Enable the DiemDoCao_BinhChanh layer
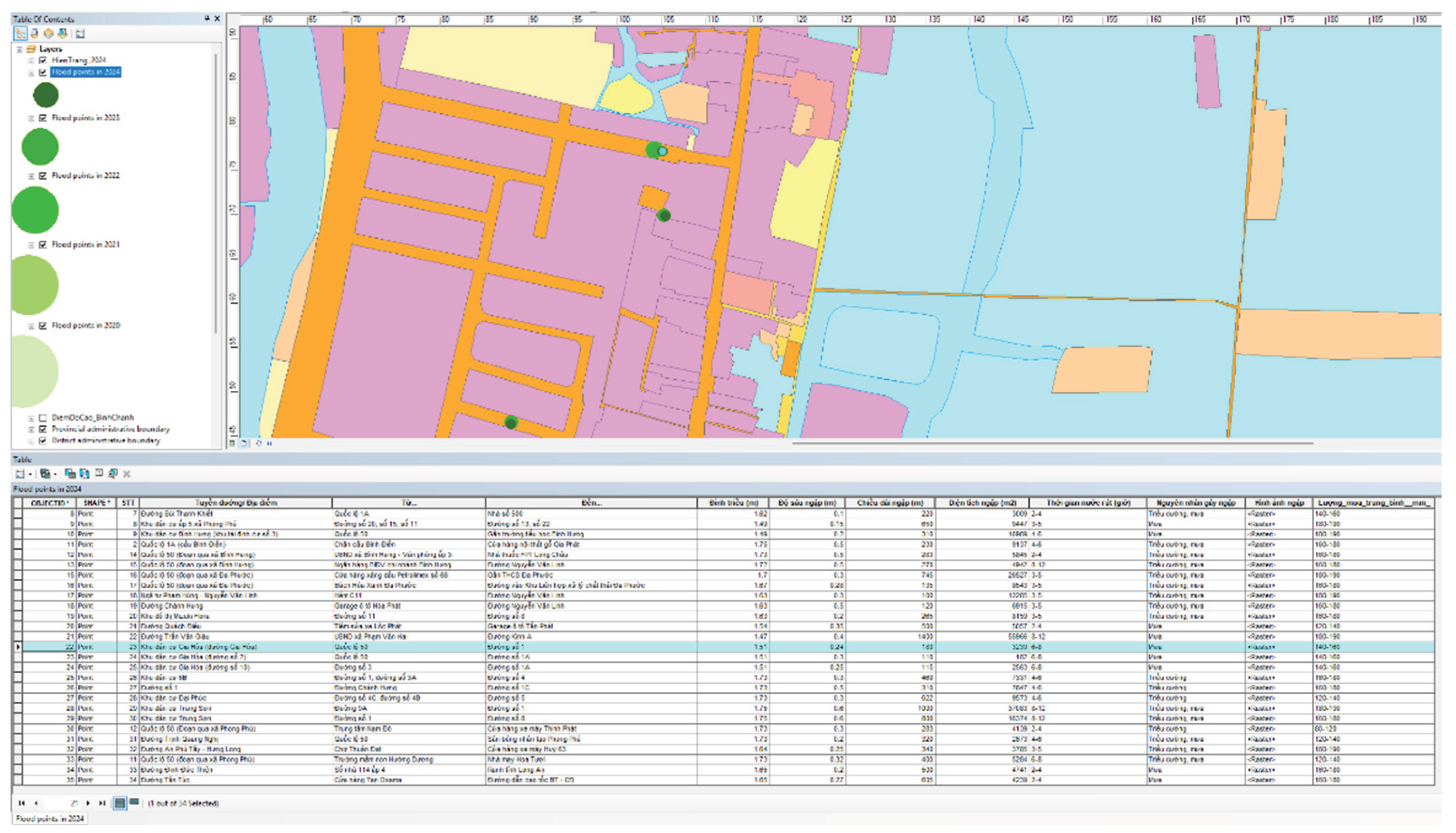Viewport: 1456px width, 833px height. (43, 418)
